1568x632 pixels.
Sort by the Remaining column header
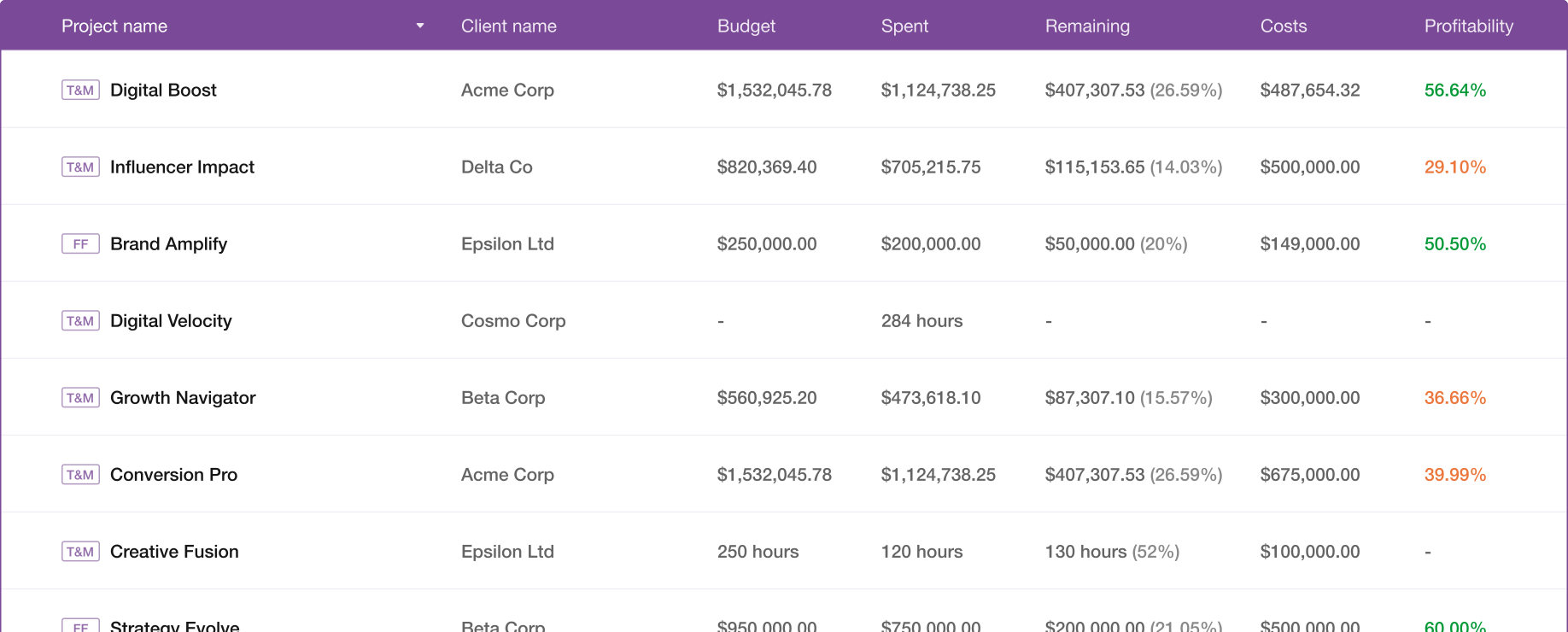[x=1086, y=26]
